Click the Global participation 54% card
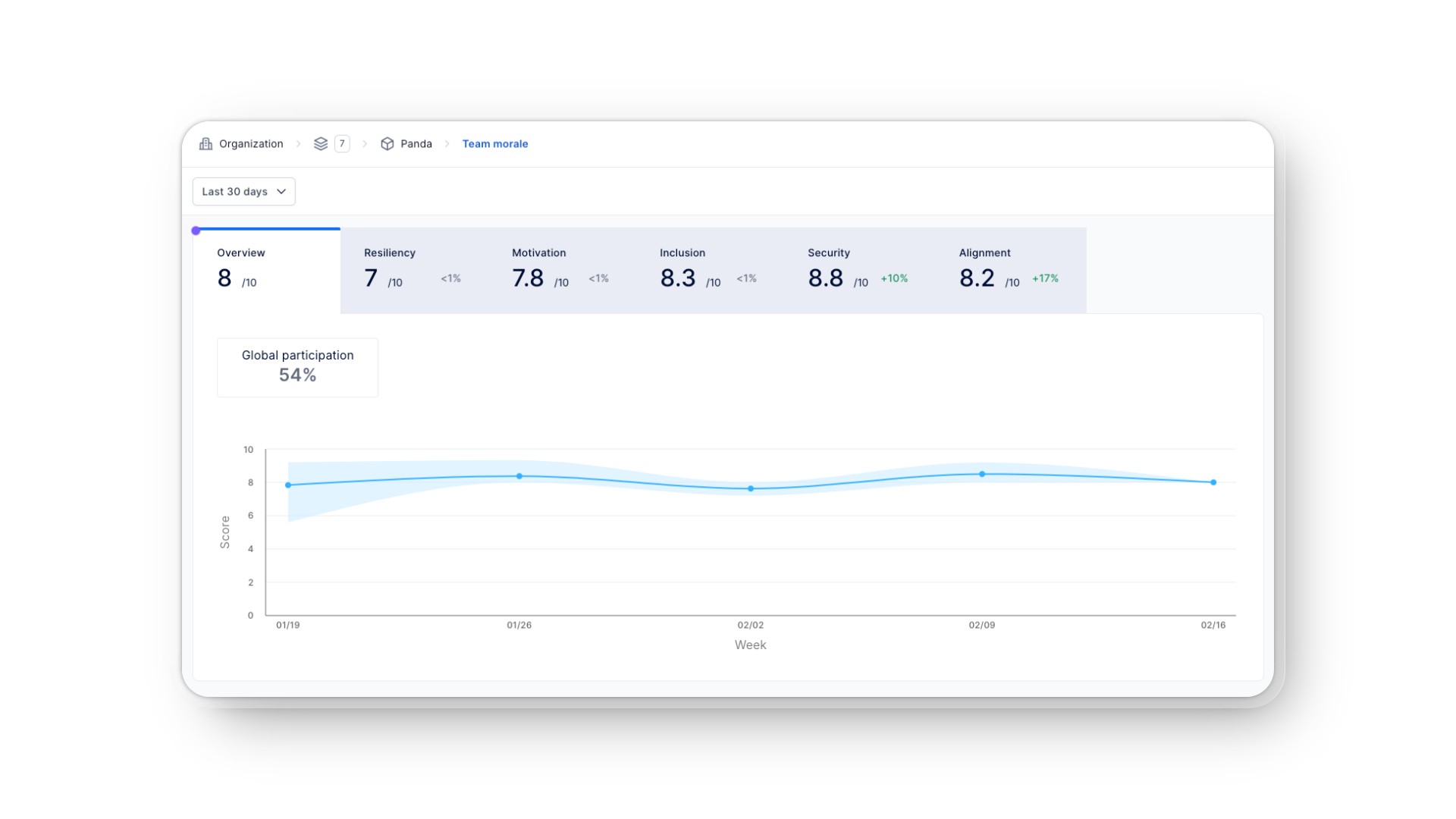Screen dimensions: 1456x819 point(297,367)
